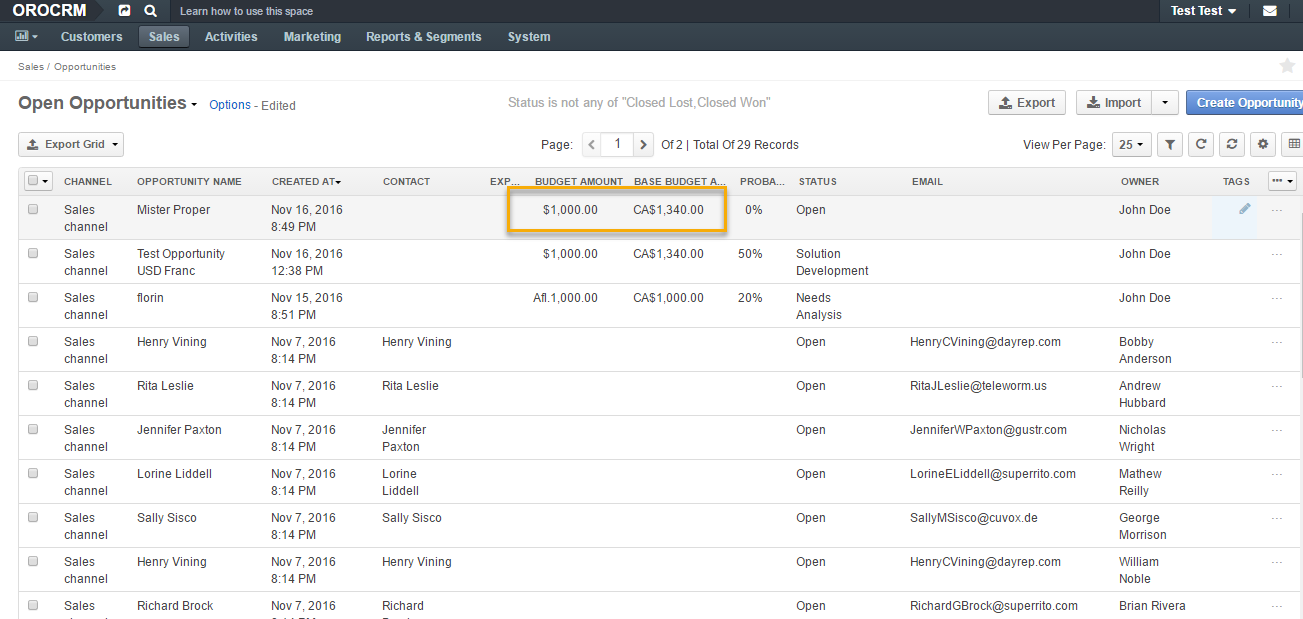The width and height of the screenshot is (1303, 619).
Task: Click the grid refresh icon
Action: [1201, 145]
